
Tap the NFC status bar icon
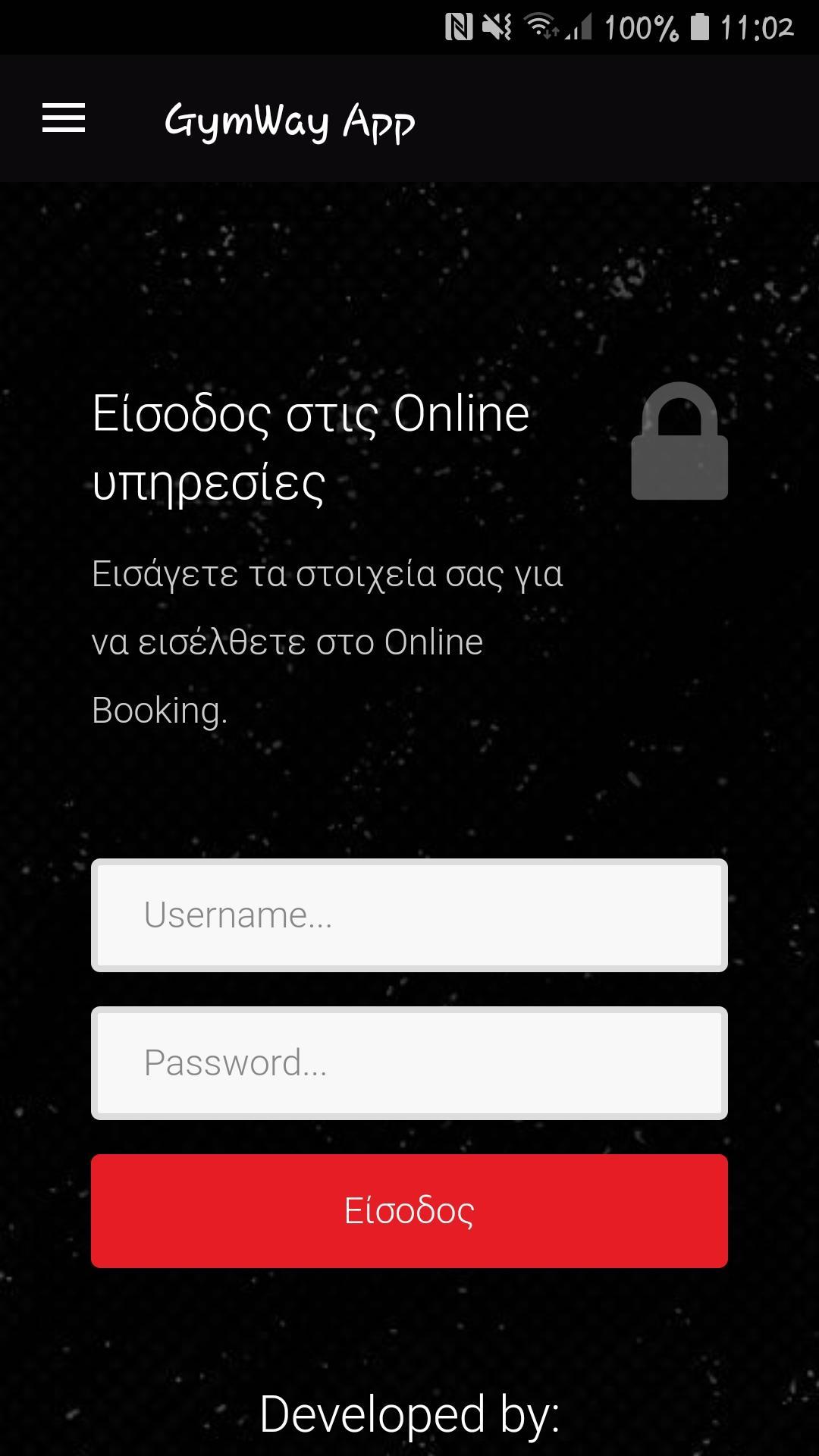tap(459, 28)
